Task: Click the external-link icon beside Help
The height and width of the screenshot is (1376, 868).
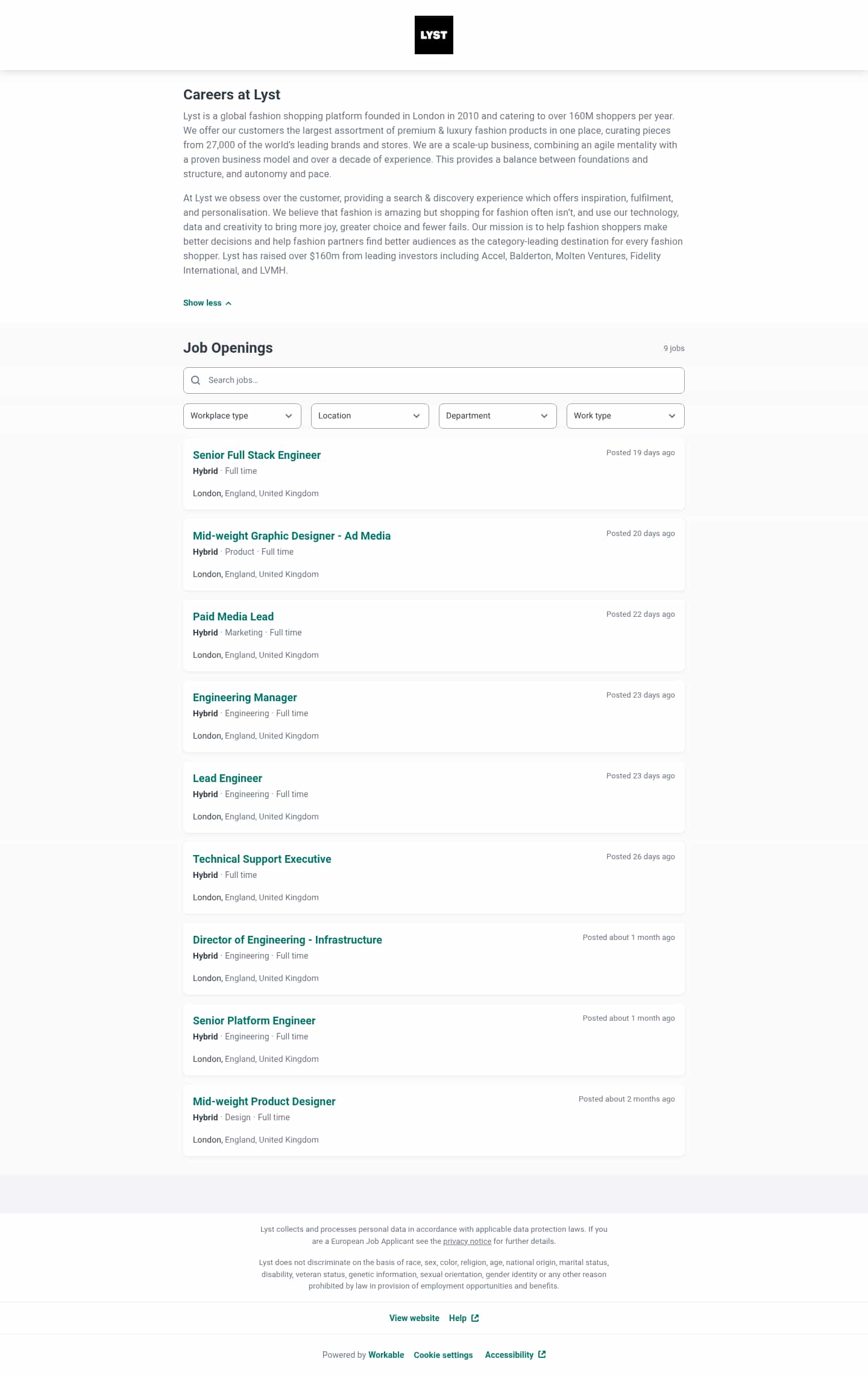Action: point(475,1318)
